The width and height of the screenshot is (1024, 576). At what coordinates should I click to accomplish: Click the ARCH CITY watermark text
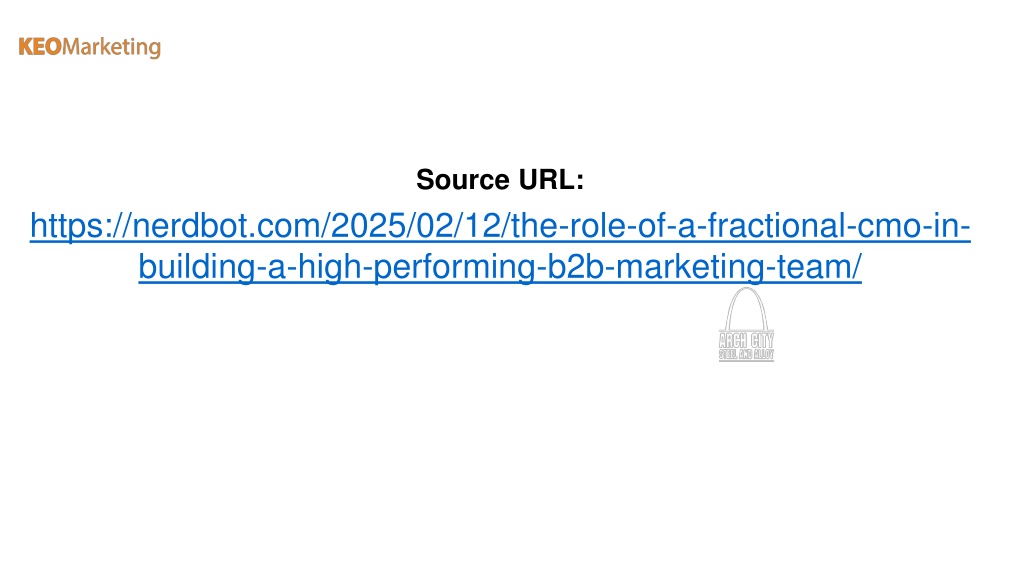click(746, 340)
